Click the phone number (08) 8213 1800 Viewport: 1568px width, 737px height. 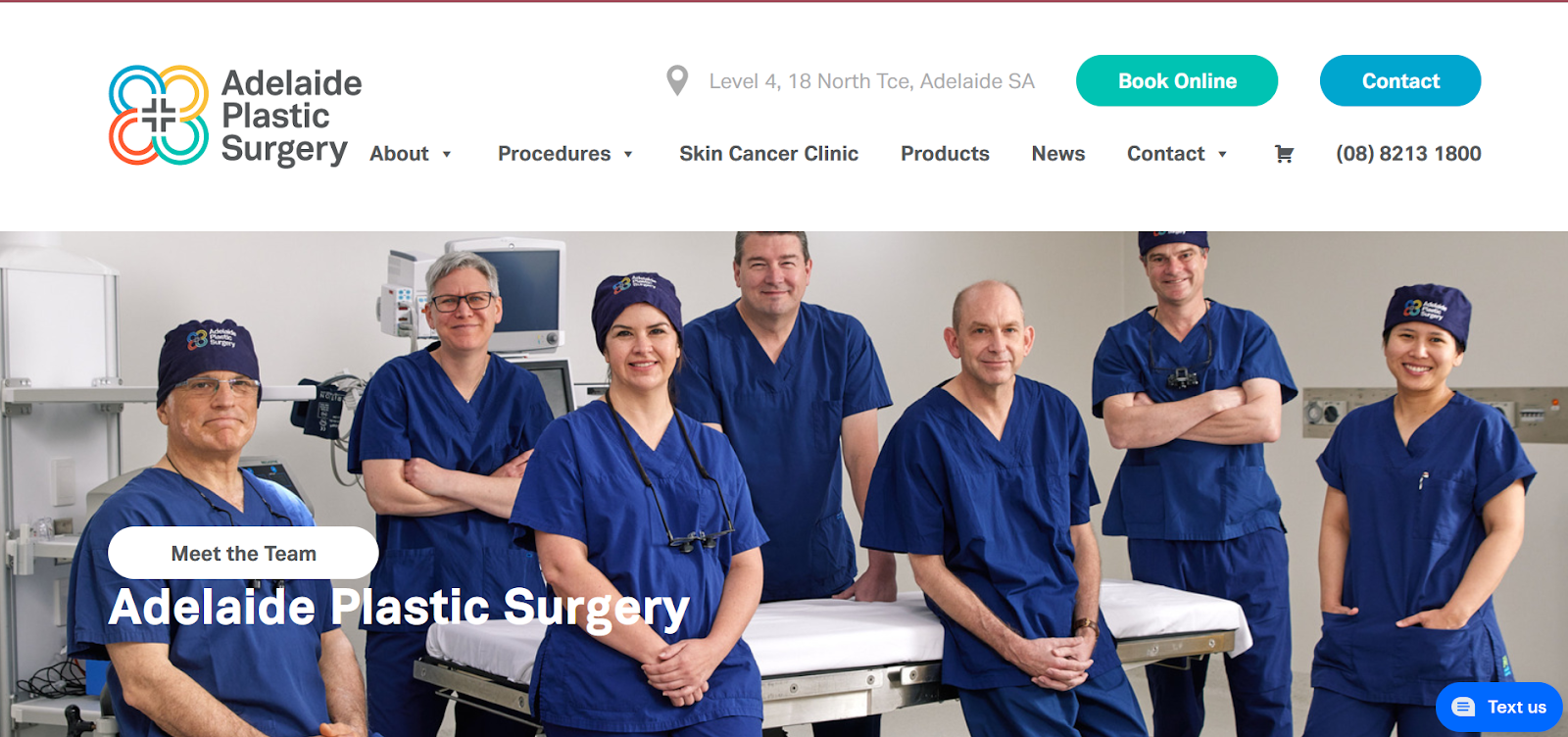(x=1408, y=154)
